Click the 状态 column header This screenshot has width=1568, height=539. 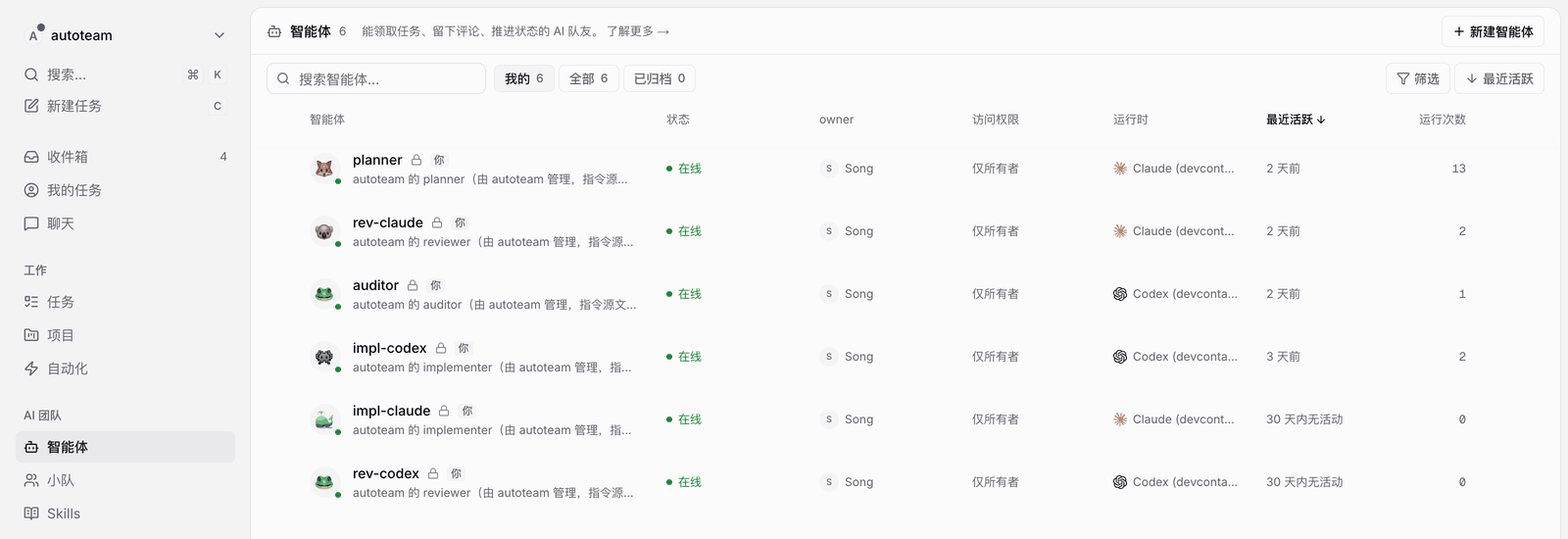point(678,120)
